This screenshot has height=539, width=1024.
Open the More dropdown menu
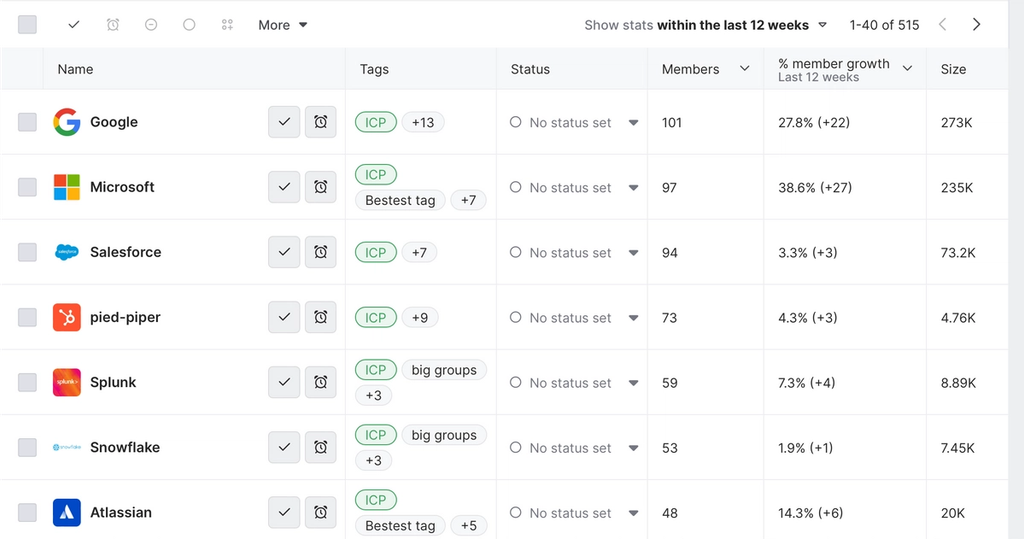[x=282, y=25]
